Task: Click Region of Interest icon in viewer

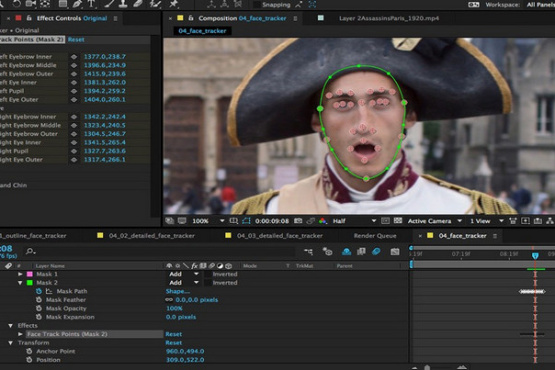Action: pos(385,221)
